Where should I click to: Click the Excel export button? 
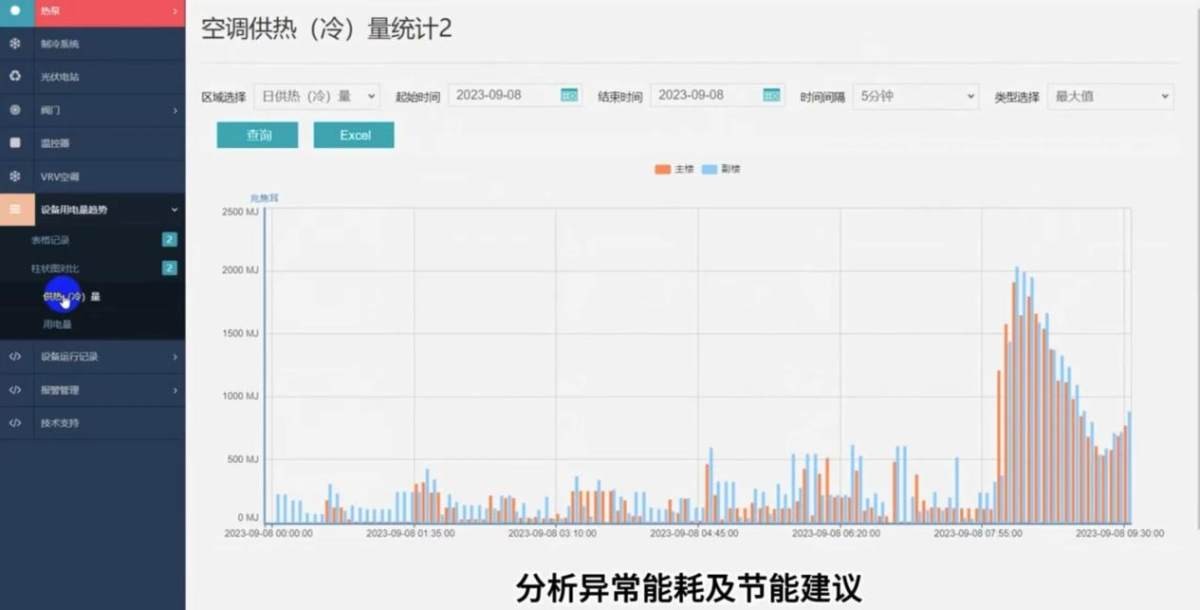pyautogui.click(x=354, y=135)
